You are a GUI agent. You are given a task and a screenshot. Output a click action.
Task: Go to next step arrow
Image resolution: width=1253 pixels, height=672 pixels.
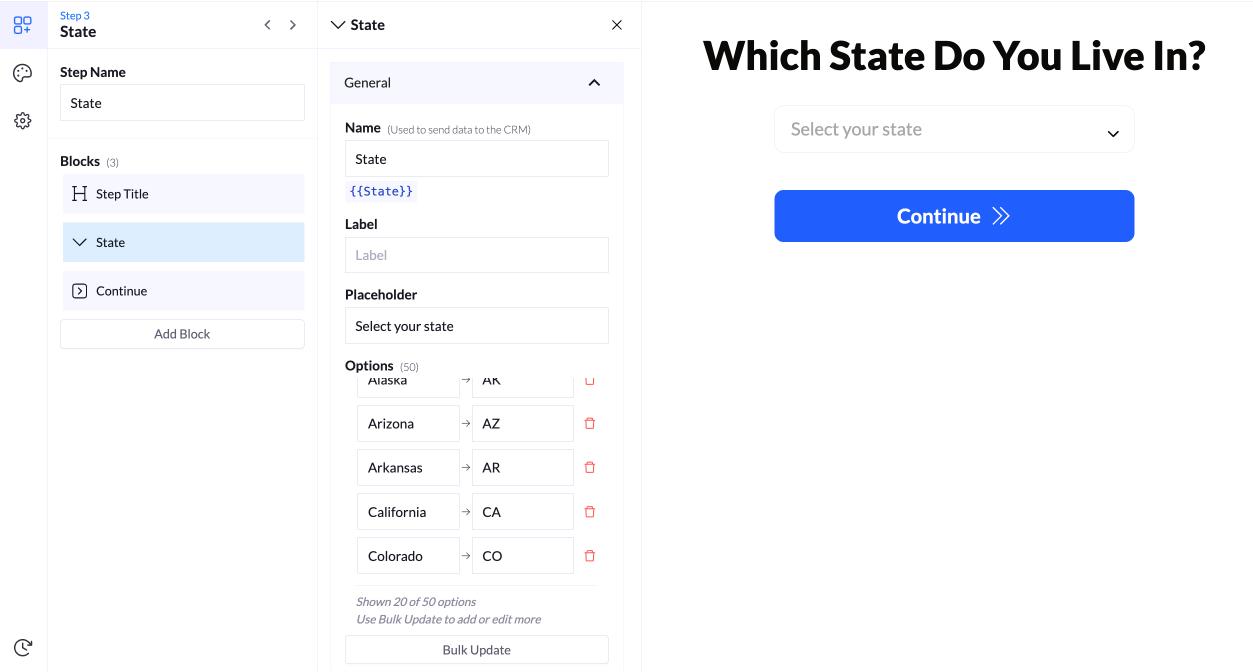pos(293,25)
